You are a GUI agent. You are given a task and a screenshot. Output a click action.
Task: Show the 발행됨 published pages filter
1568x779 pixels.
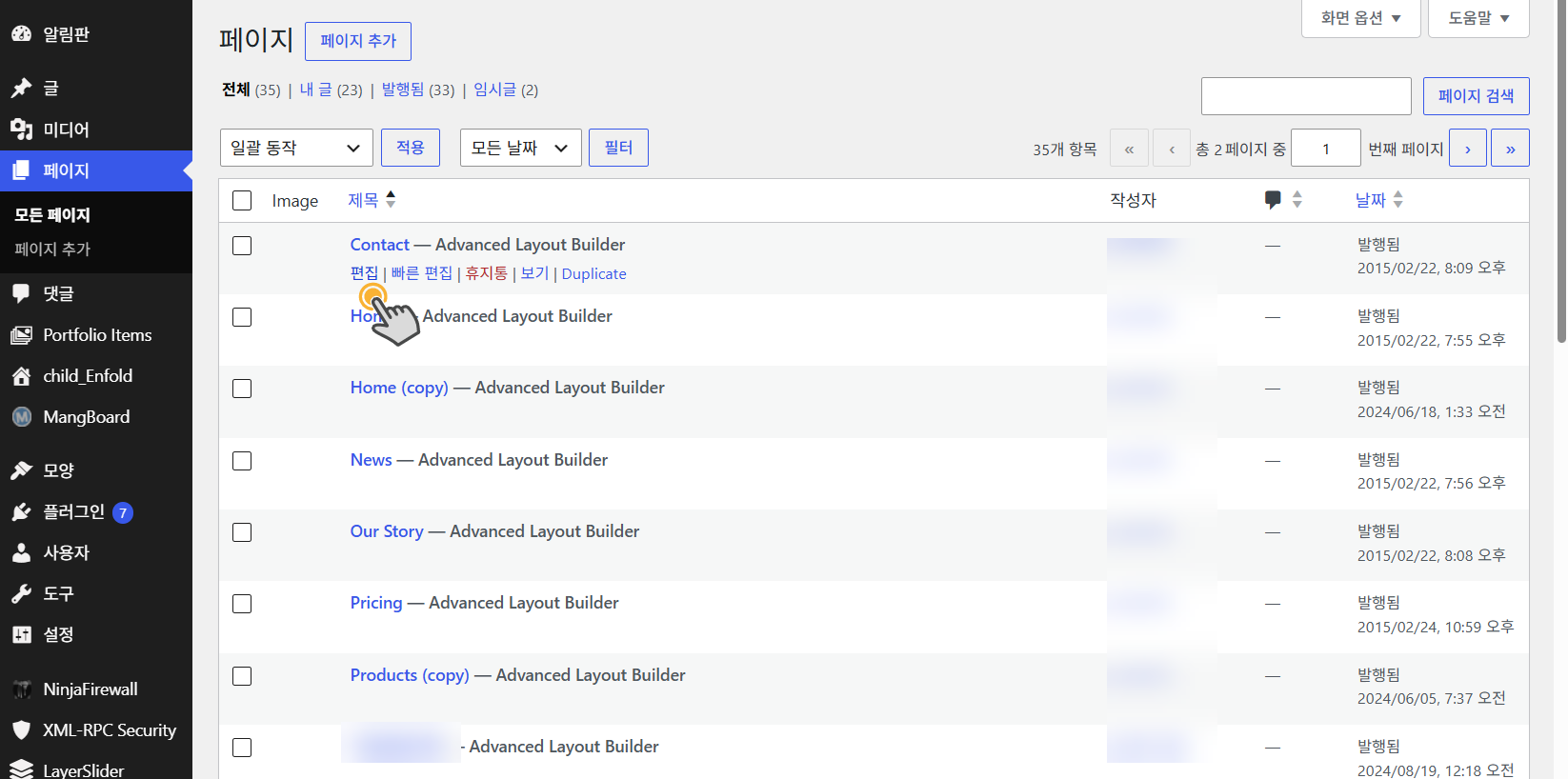pos(403,90)
